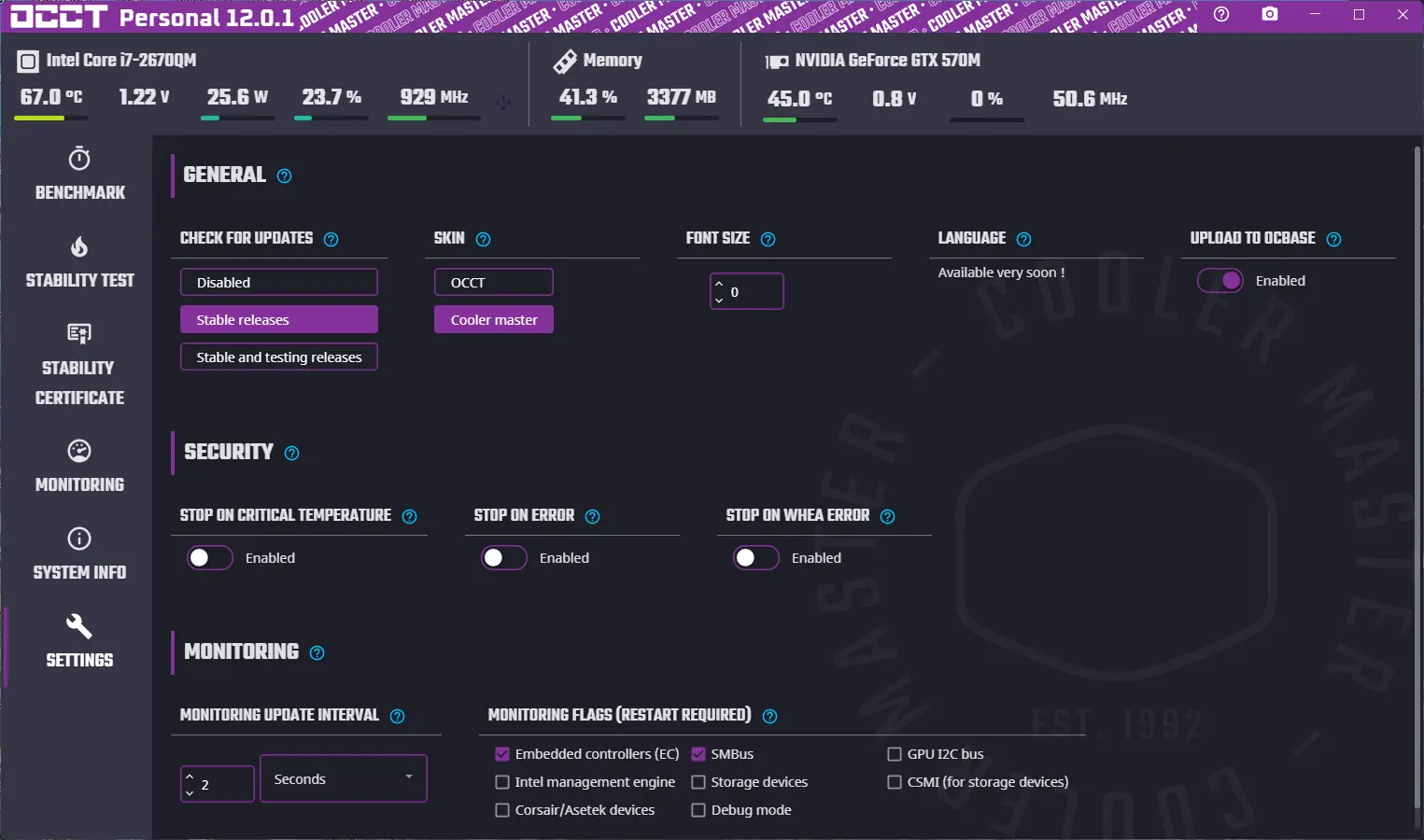Enable the Stop on Error toggle

(504, 558)
